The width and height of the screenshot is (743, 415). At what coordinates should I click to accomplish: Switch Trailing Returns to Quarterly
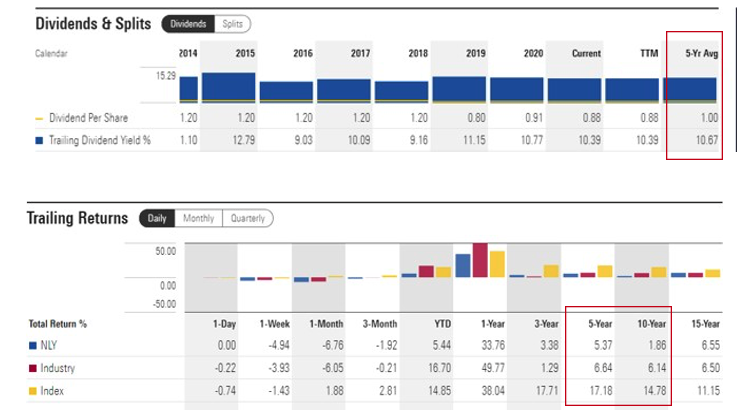(x=248, y=218)
